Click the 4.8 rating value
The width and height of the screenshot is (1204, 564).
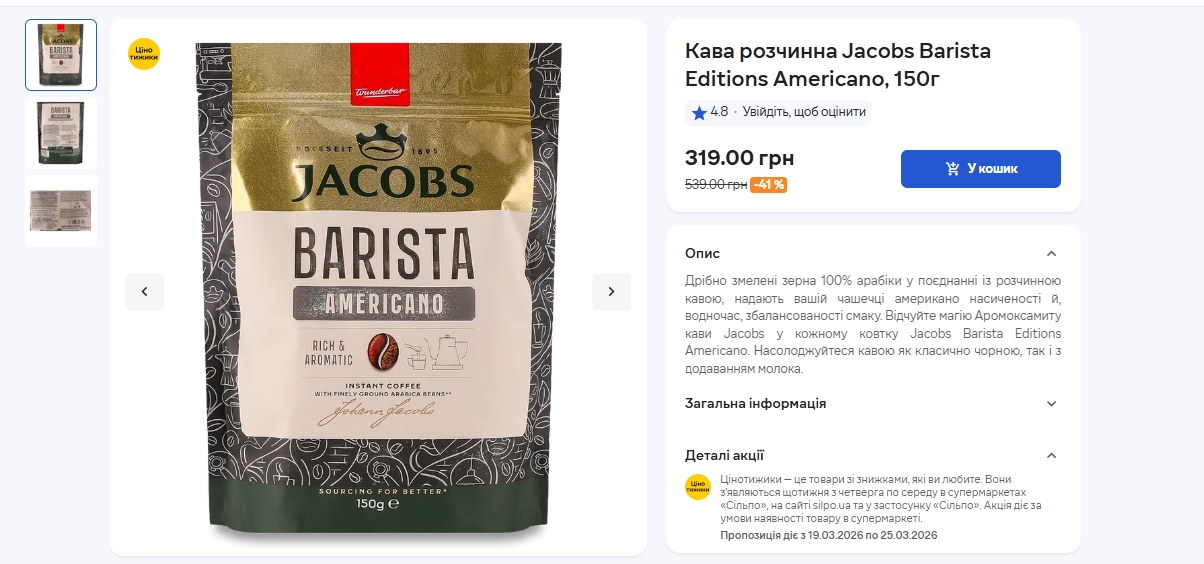(x=719, y=112)
